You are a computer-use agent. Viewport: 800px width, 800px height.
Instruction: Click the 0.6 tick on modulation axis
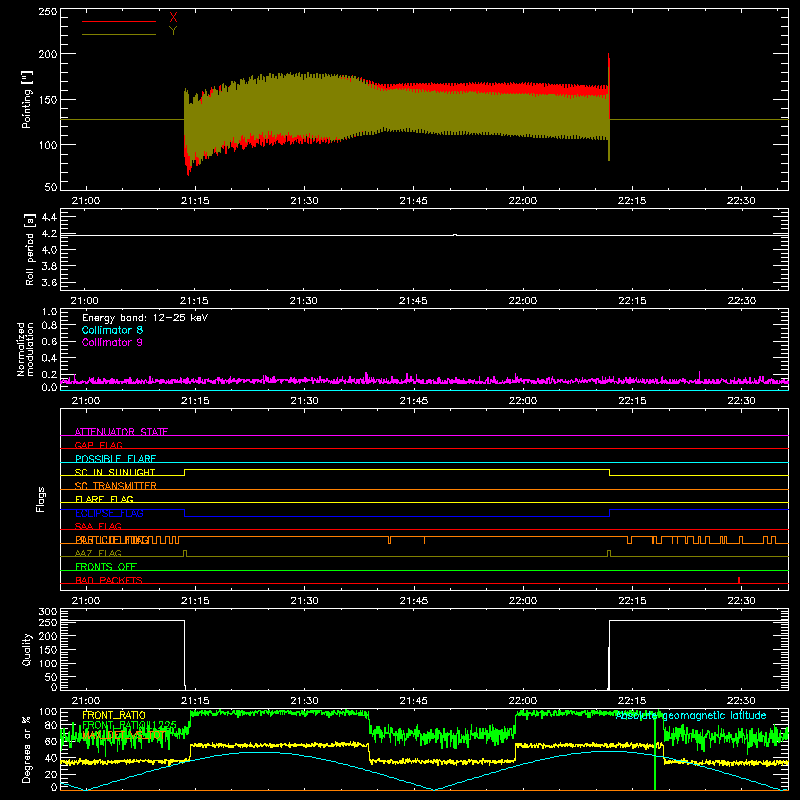(49, 341)
